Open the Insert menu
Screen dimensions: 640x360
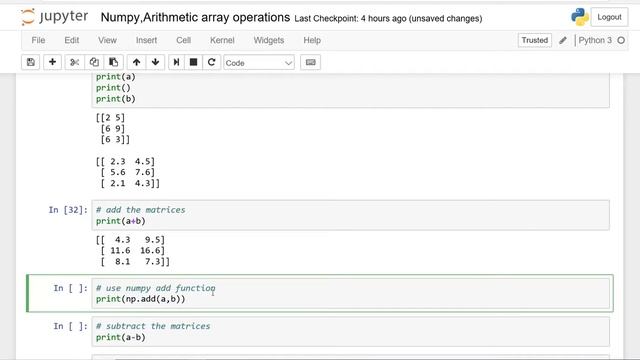147,40
